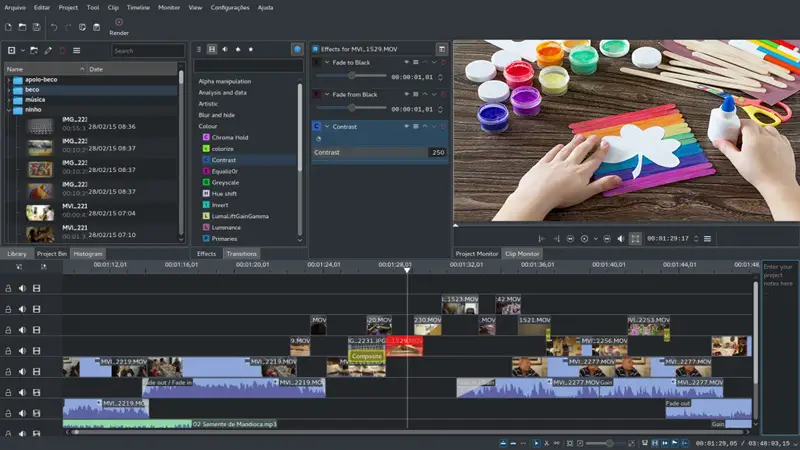
Task: Expand the apoio-beco folder
Action: 11,79
